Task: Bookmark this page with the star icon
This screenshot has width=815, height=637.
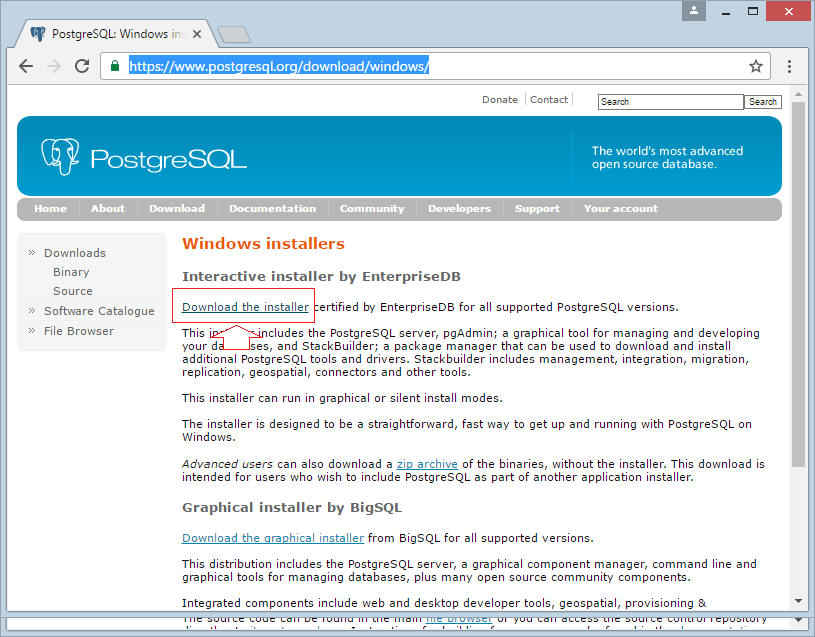Action: [x=756, y=66]
